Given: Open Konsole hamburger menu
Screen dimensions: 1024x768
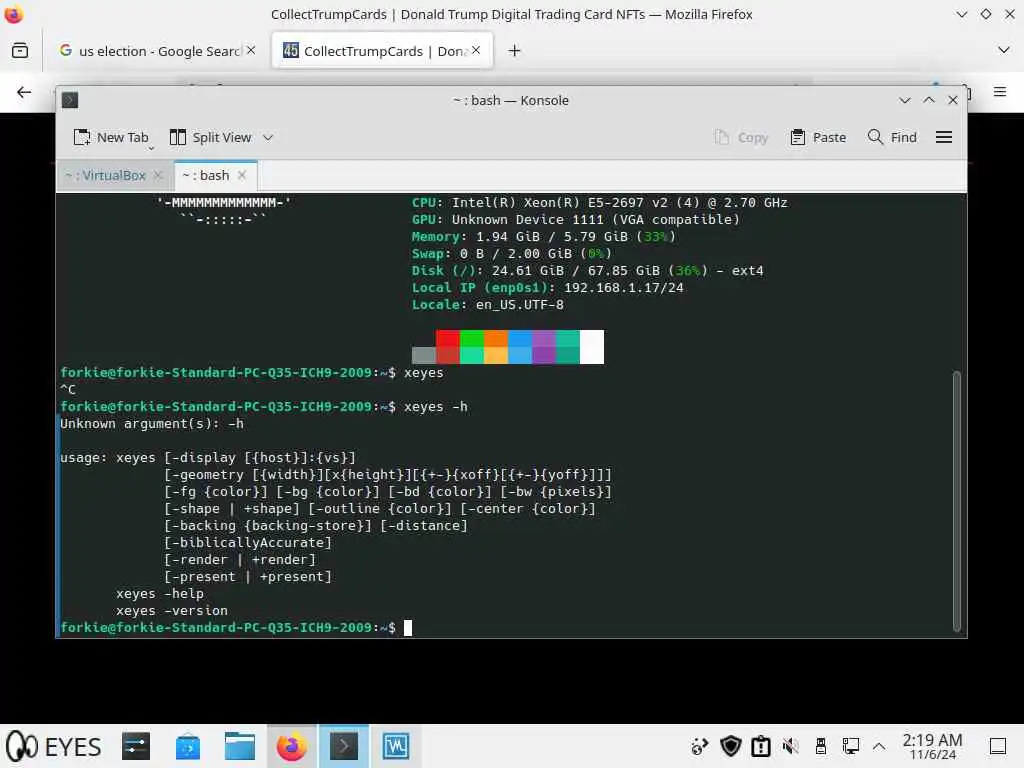Looking at the screenshot, I should (944, 137).
